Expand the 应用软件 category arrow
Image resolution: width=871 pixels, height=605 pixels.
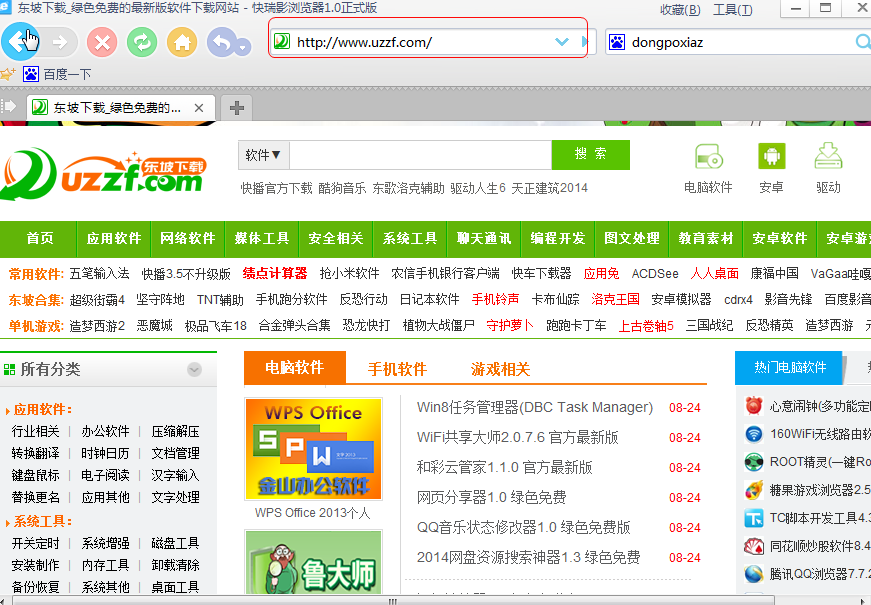coord(7,411)
